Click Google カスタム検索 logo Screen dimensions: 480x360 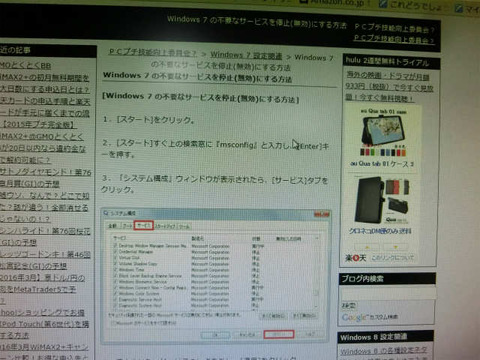click(x=370, y=317)
